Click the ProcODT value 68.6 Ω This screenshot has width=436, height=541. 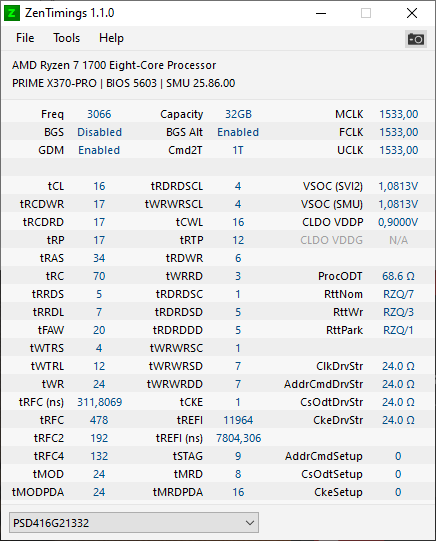tap(398, 276)
